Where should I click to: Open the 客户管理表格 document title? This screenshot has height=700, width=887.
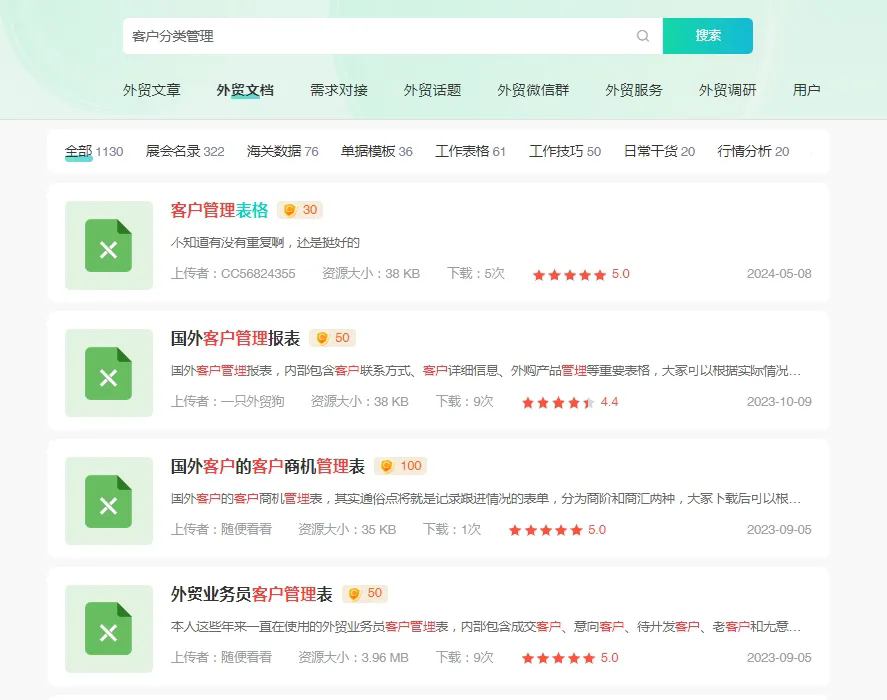(x=219, y=210)
